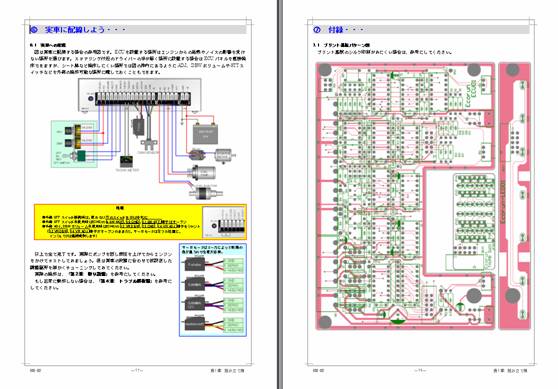Click the small round motor beside distributor

pos(223,155)
